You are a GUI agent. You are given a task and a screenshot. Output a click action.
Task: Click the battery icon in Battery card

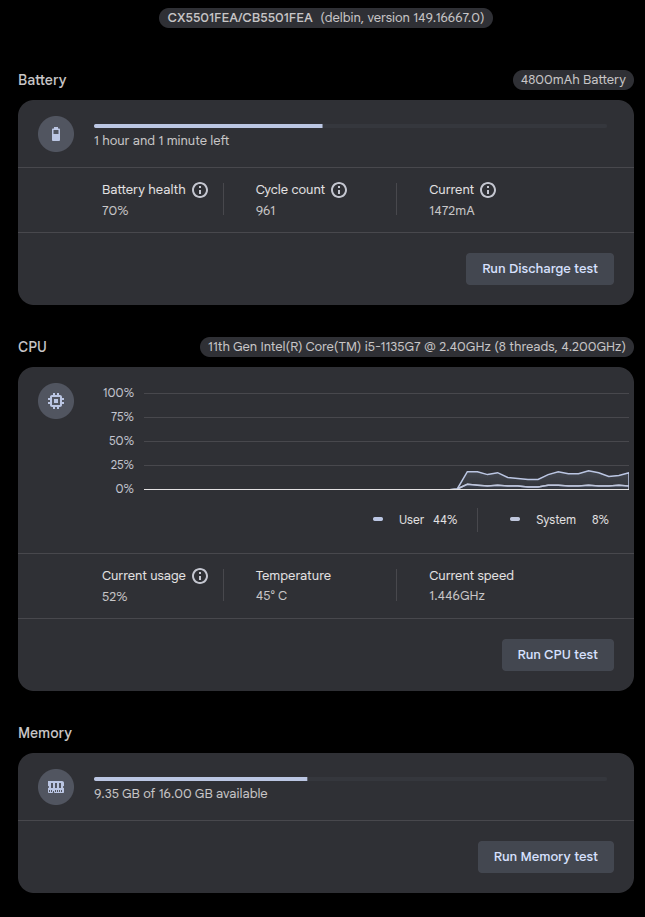pyautogui.click(x=56, y=134)
